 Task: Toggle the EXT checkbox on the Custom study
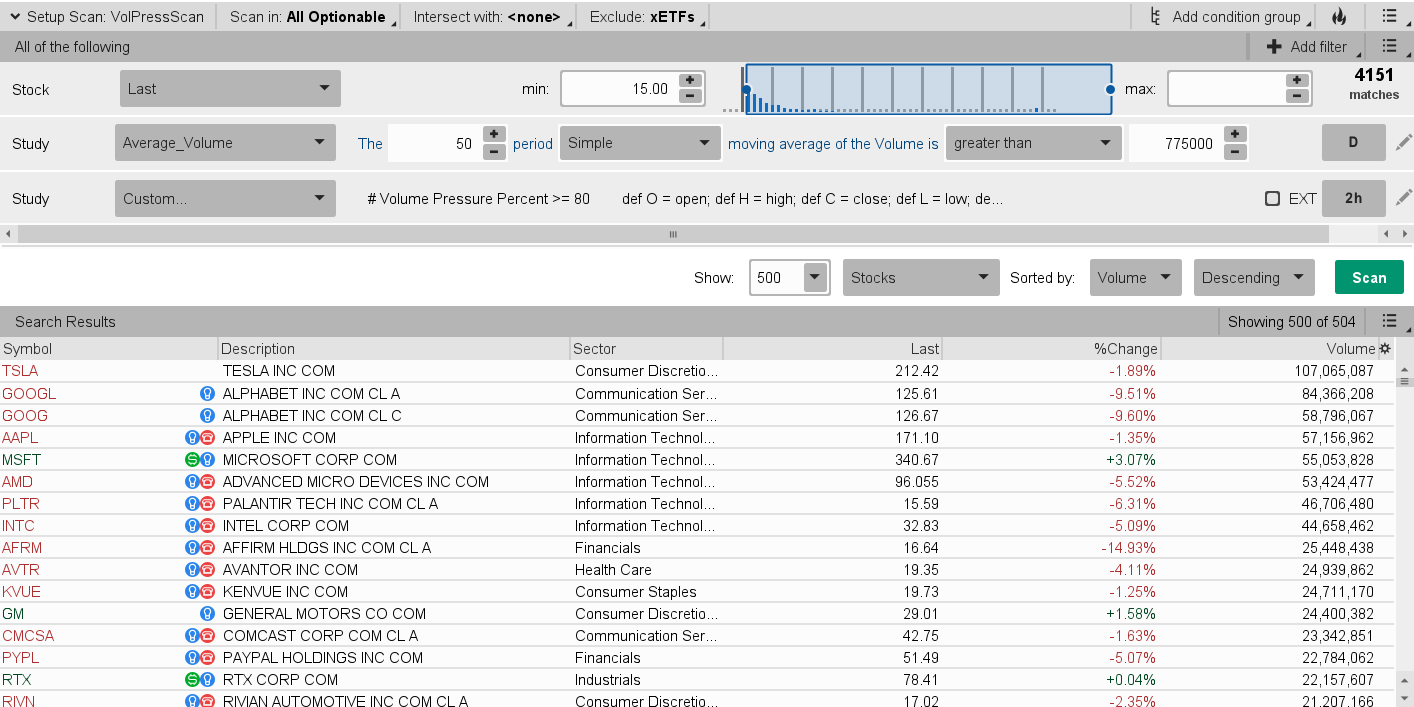pos(1272,198)
